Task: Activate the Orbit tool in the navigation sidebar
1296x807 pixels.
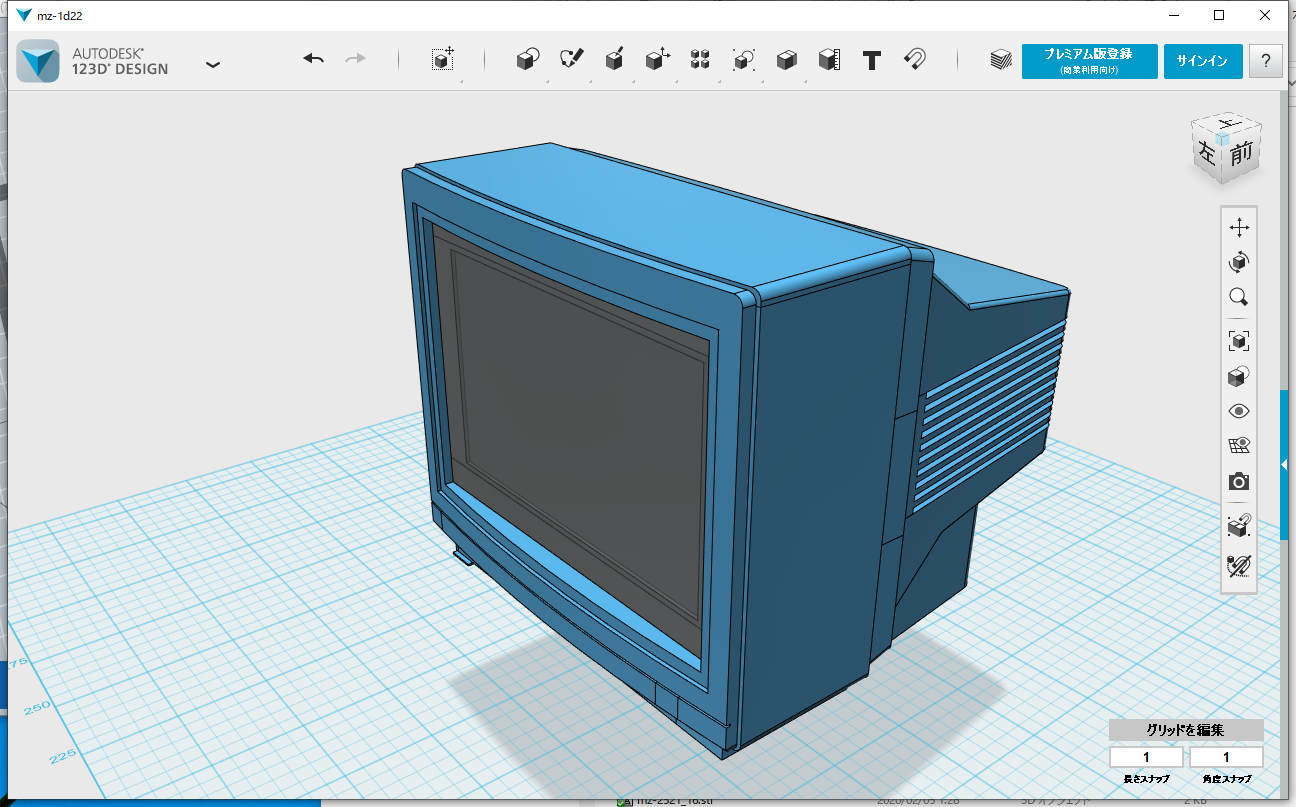Action: [1238, 262]
